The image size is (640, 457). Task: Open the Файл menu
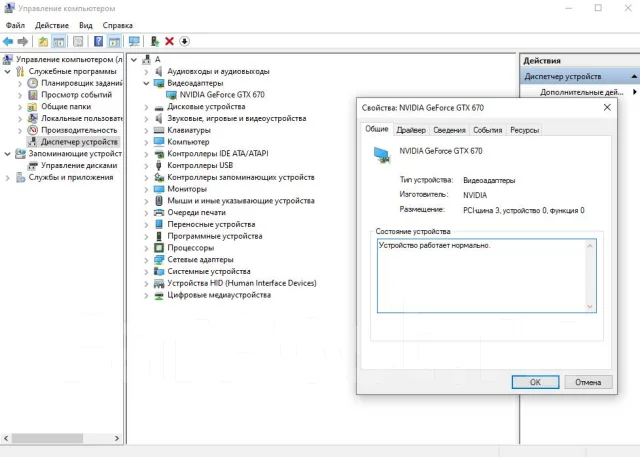point(15,25)
